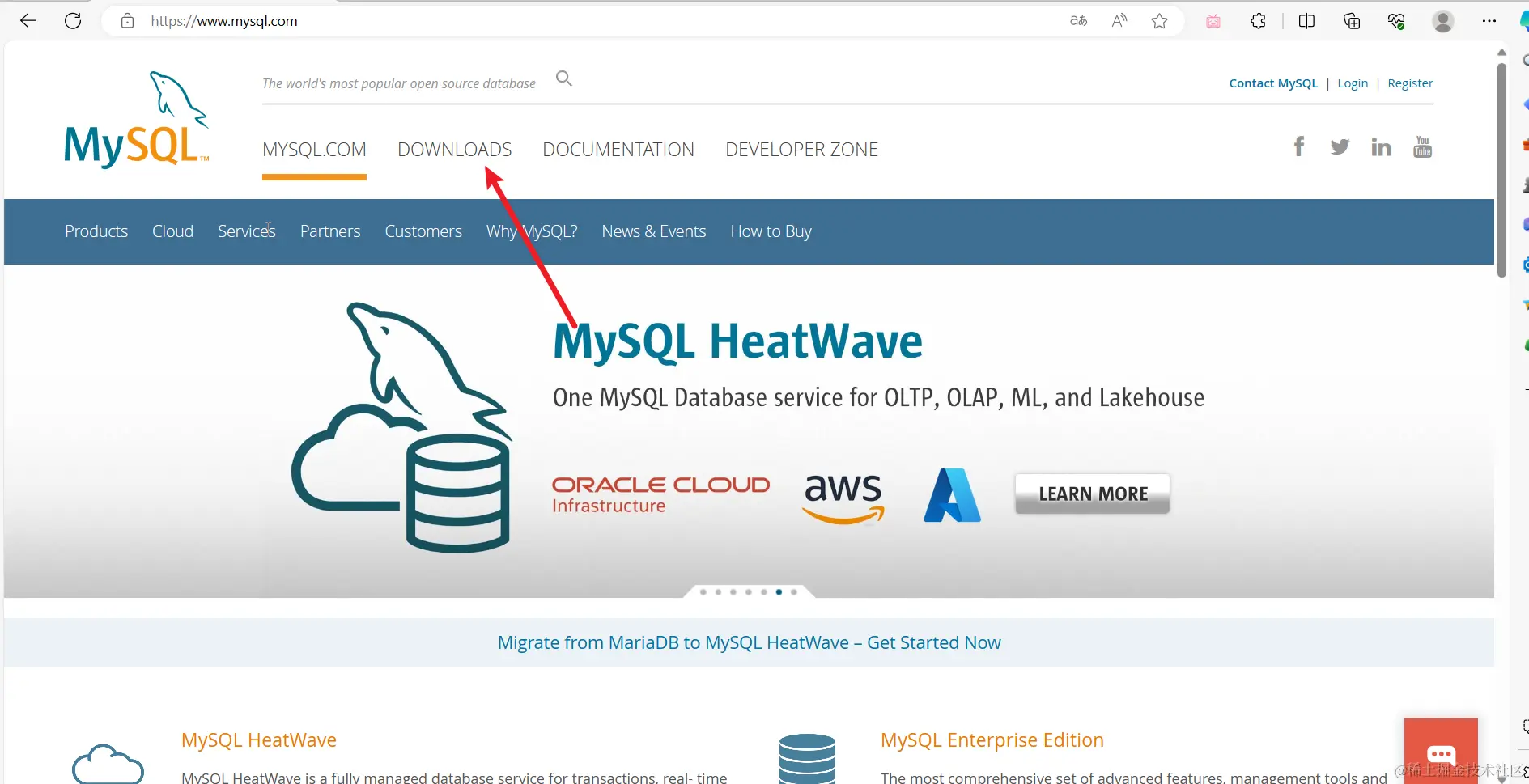Open How to Buy menu

771,231
